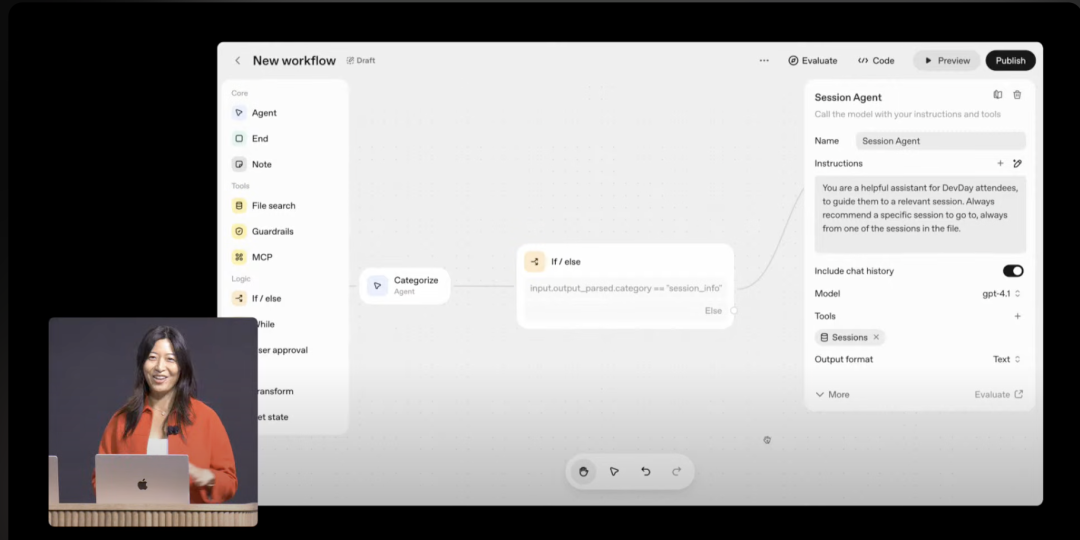Open docs book icon in Session Agent panel
1080x540 pixels.
point(997,95)
